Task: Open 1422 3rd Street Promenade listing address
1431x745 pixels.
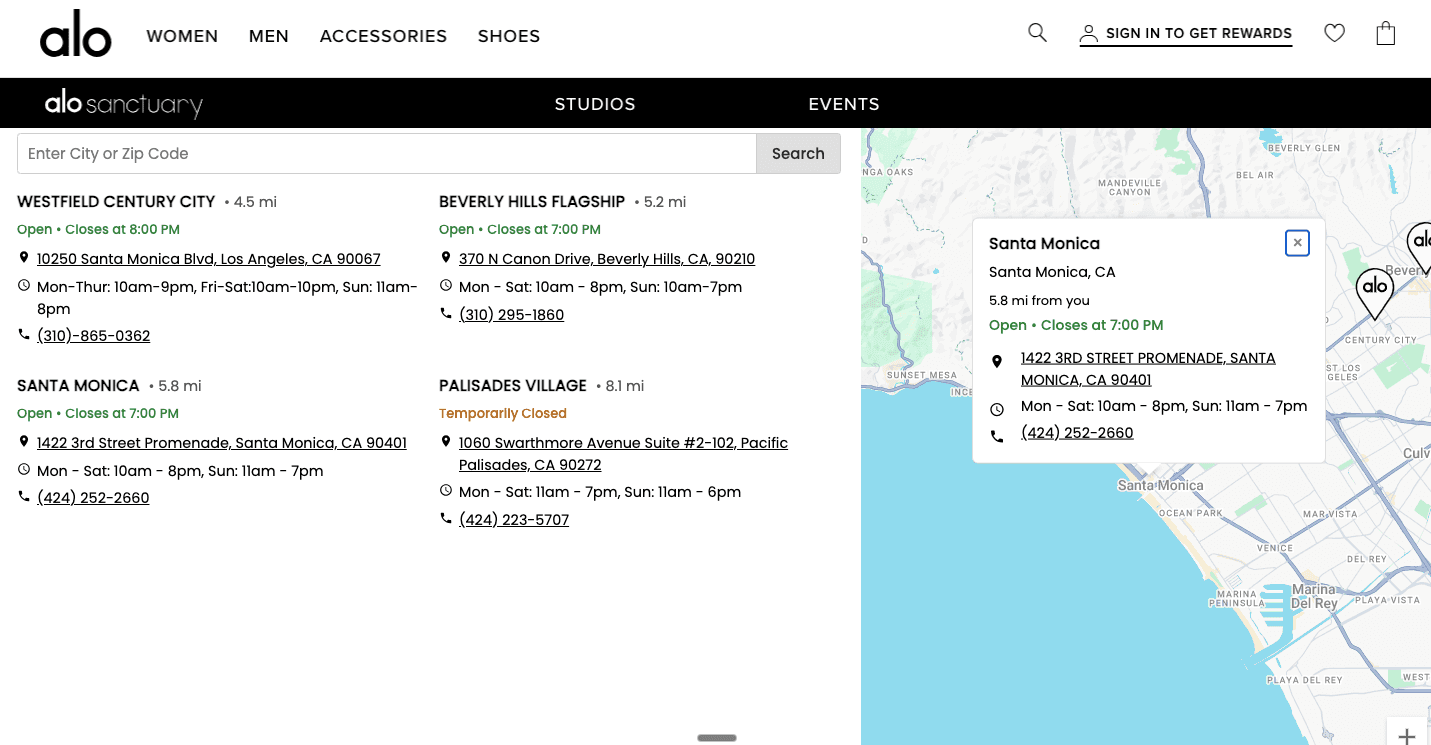Action: click(222, 443)
